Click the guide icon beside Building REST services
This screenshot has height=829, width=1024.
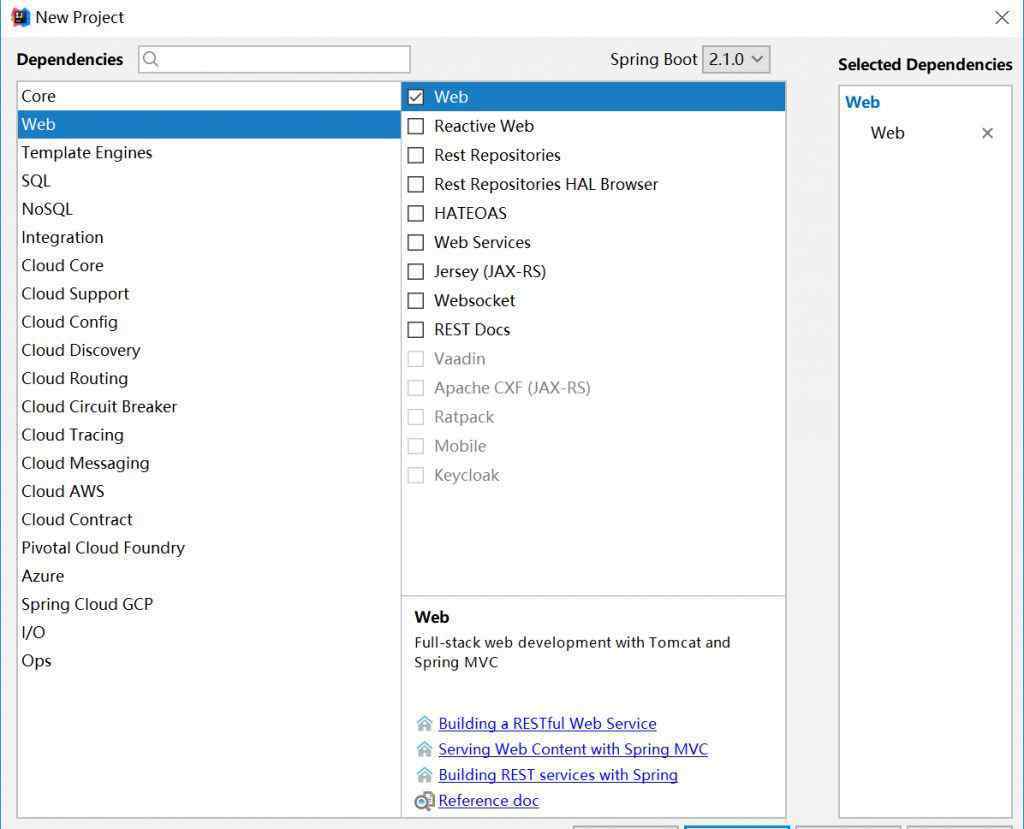point(424,775)
